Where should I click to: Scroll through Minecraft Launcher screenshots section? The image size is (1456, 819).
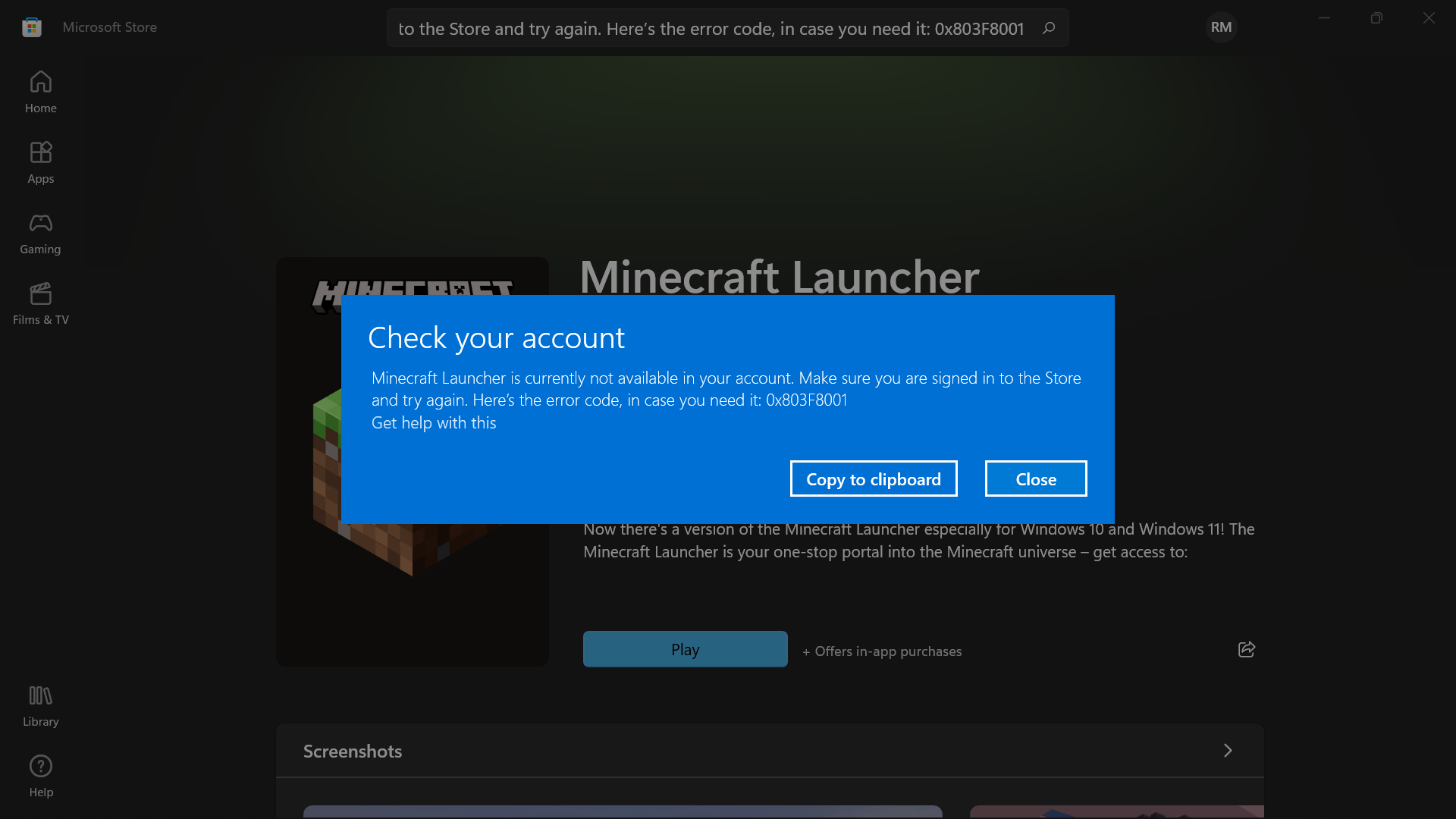point(1229,750)
